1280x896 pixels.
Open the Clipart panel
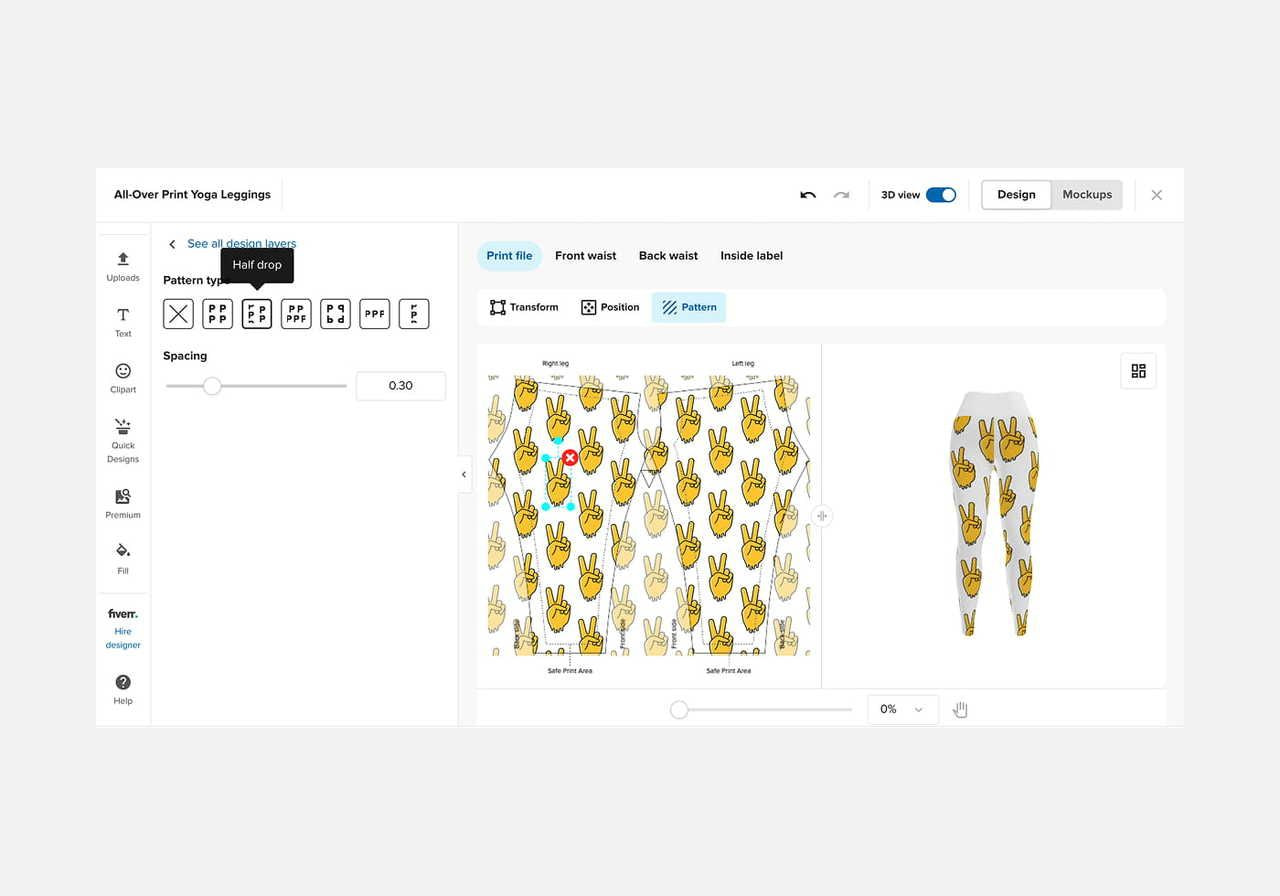[x=122, y=377]
